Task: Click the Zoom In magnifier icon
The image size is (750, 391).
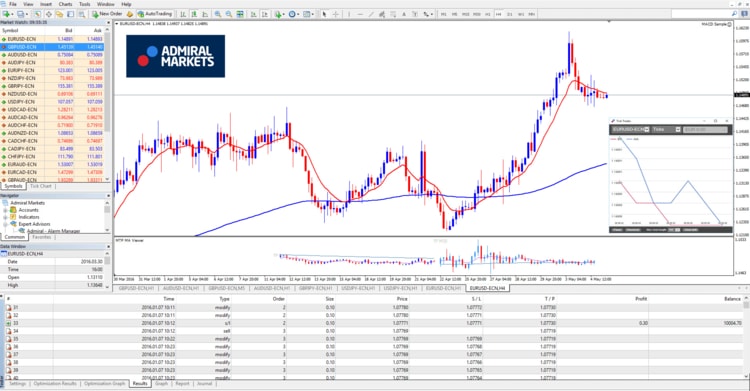Action: 218,14
